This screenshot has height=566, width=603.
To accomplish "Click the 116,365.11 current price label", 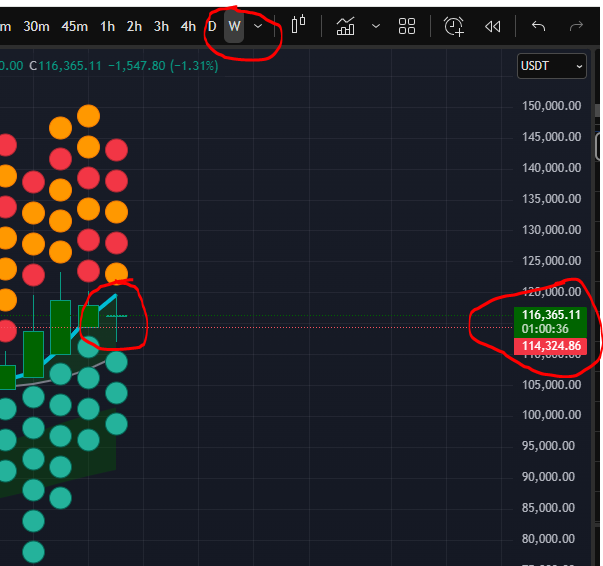I will [551, 315].
